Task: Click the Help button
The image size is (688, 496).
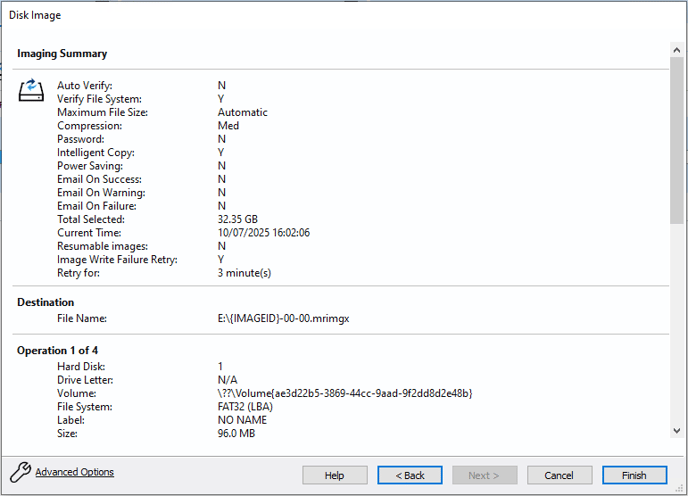Action: click(335, 475)
